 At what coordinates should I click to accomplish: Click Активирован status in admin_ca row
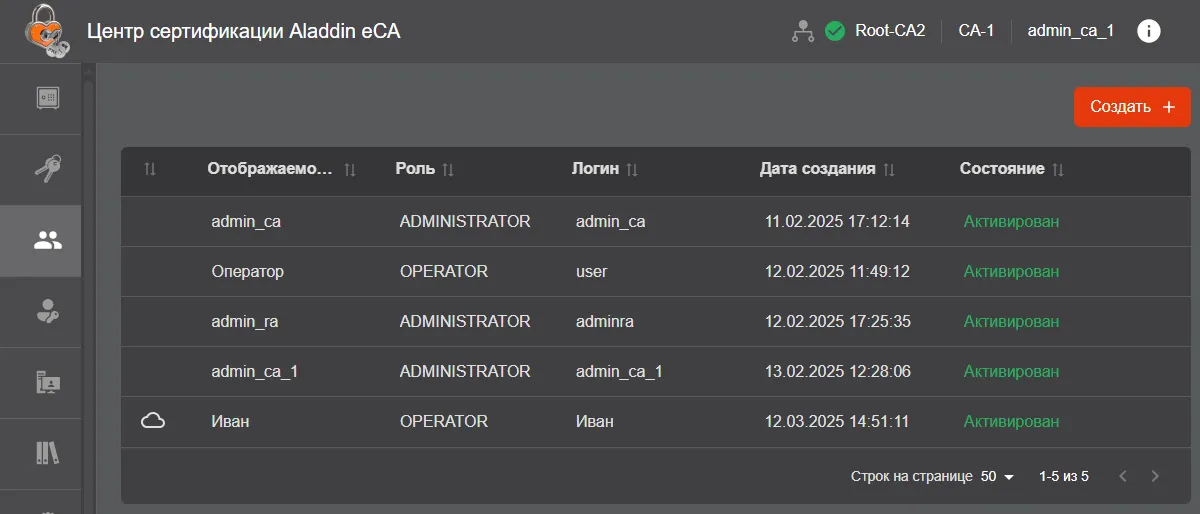(x=1011, y=221)
